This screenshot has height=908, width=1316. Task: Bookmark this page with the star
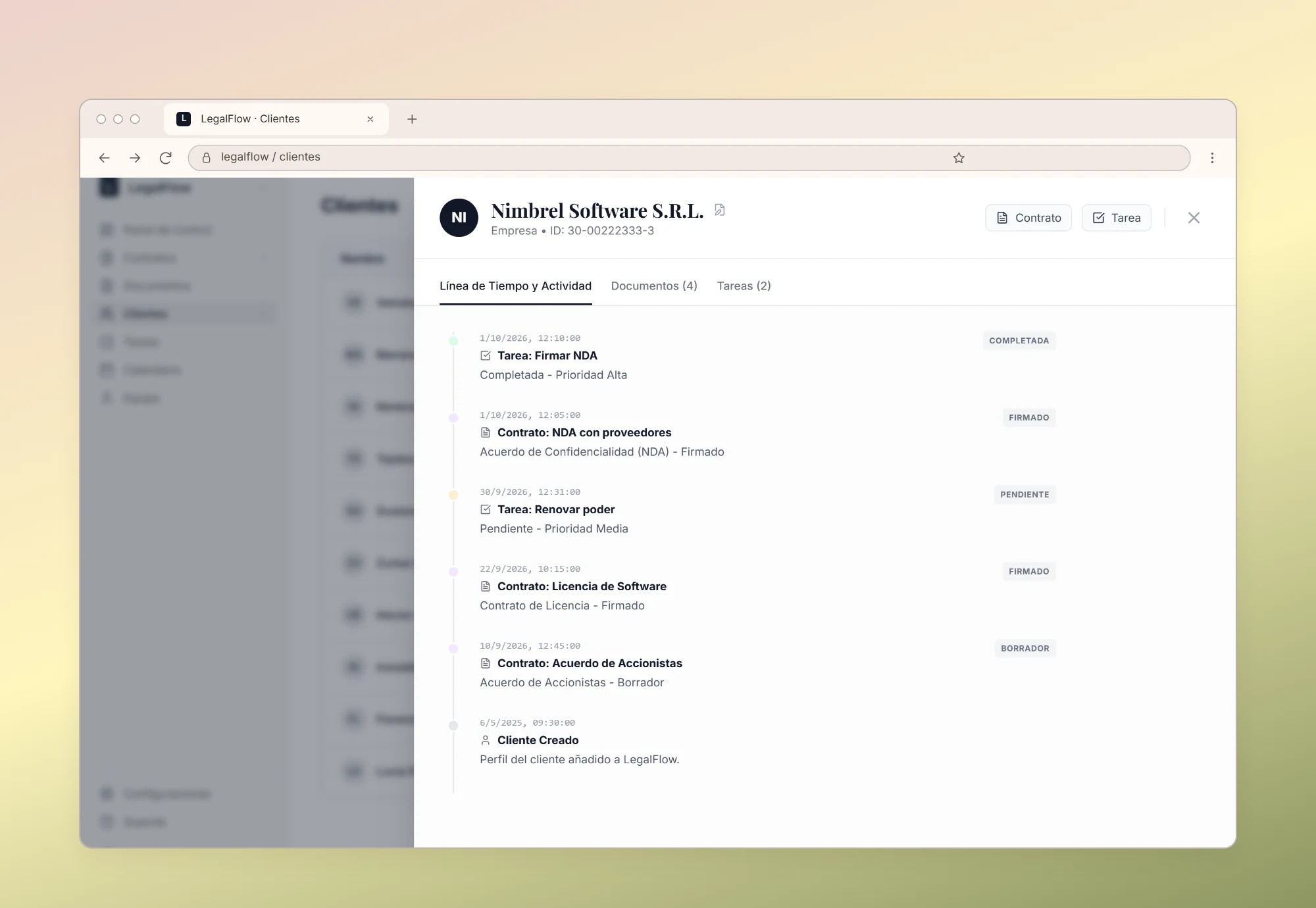tap(959, 158)
